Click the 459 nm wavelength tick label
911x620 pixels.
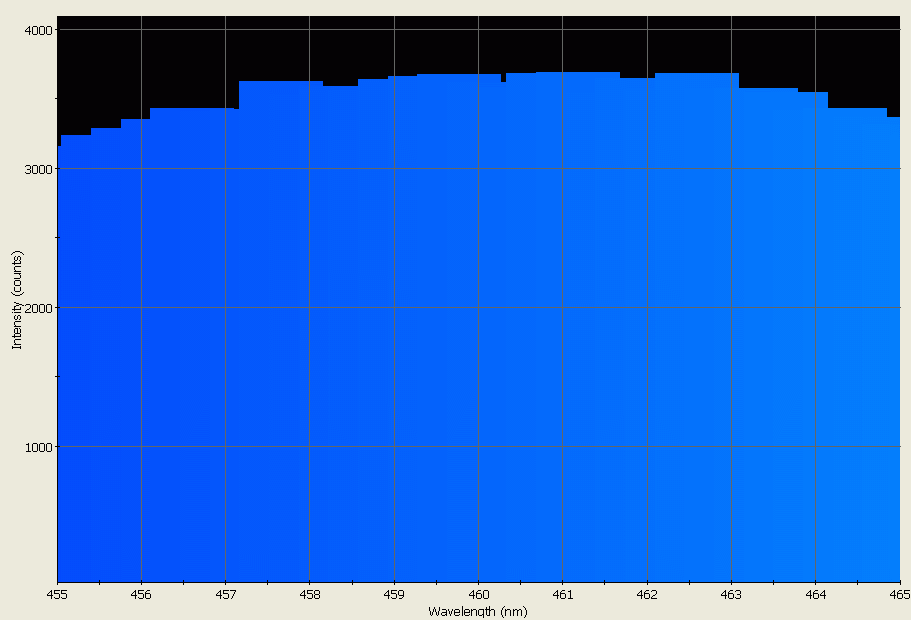coord(393,593)
